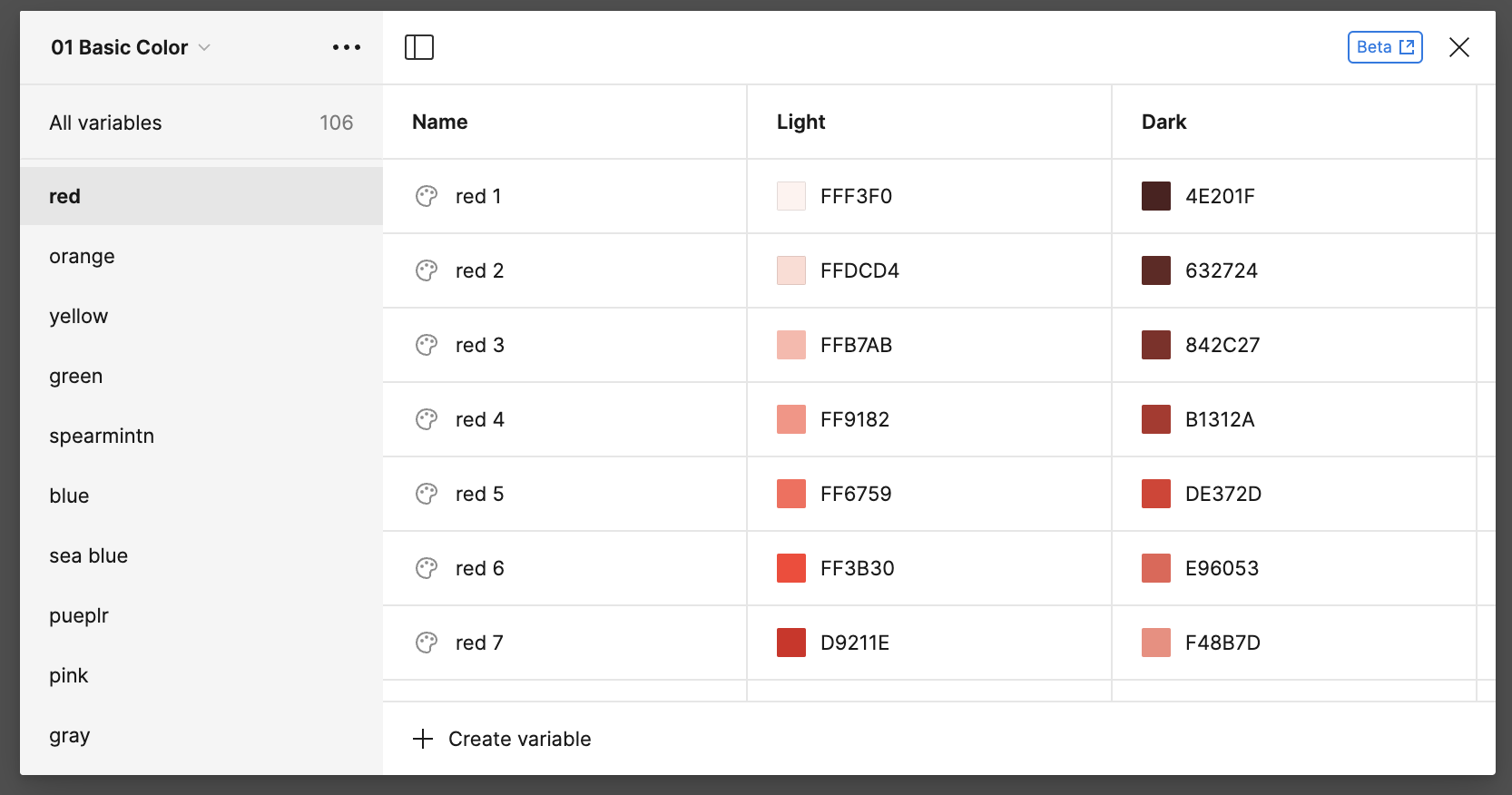Click the Light swatch for red 6
This screenshot has height=795, width=1512.
point(791,568)
